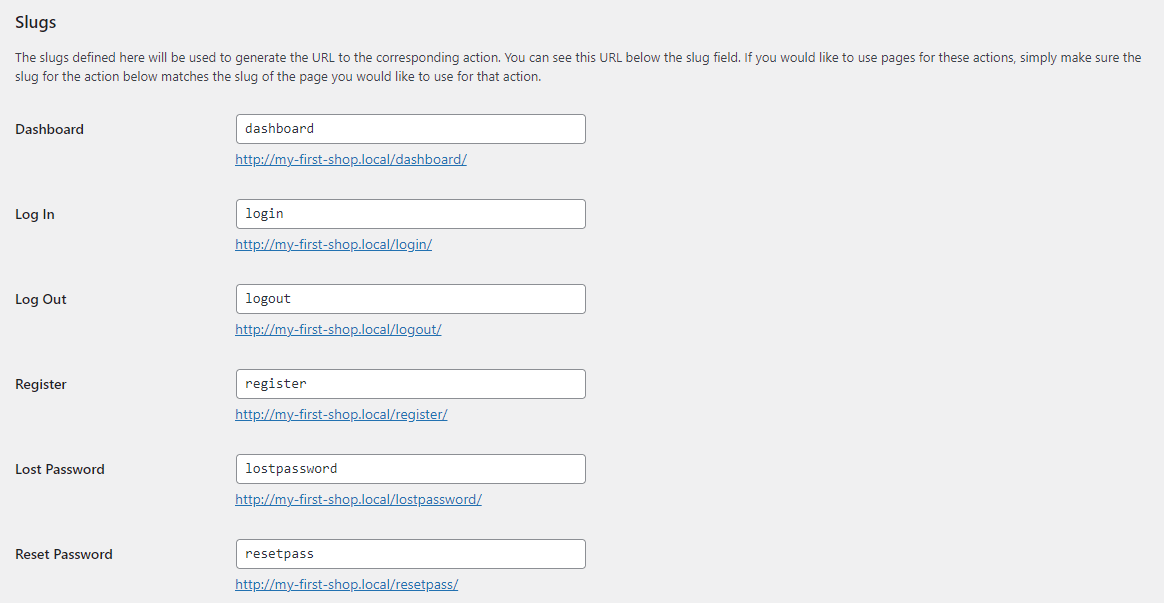Click the Slugs section heading

[36, 22]
